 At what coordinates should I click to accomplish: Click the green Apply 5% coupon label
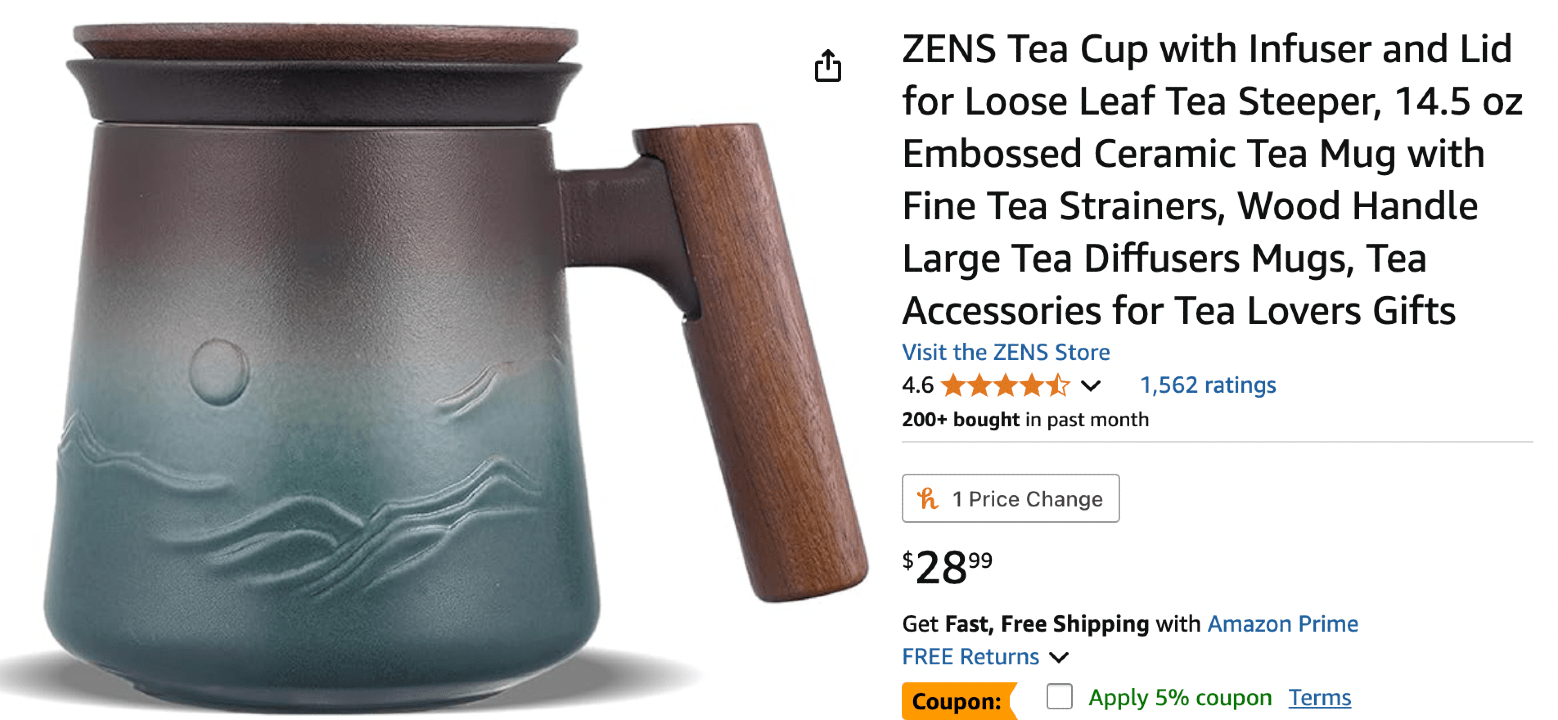coord(1180,697)
